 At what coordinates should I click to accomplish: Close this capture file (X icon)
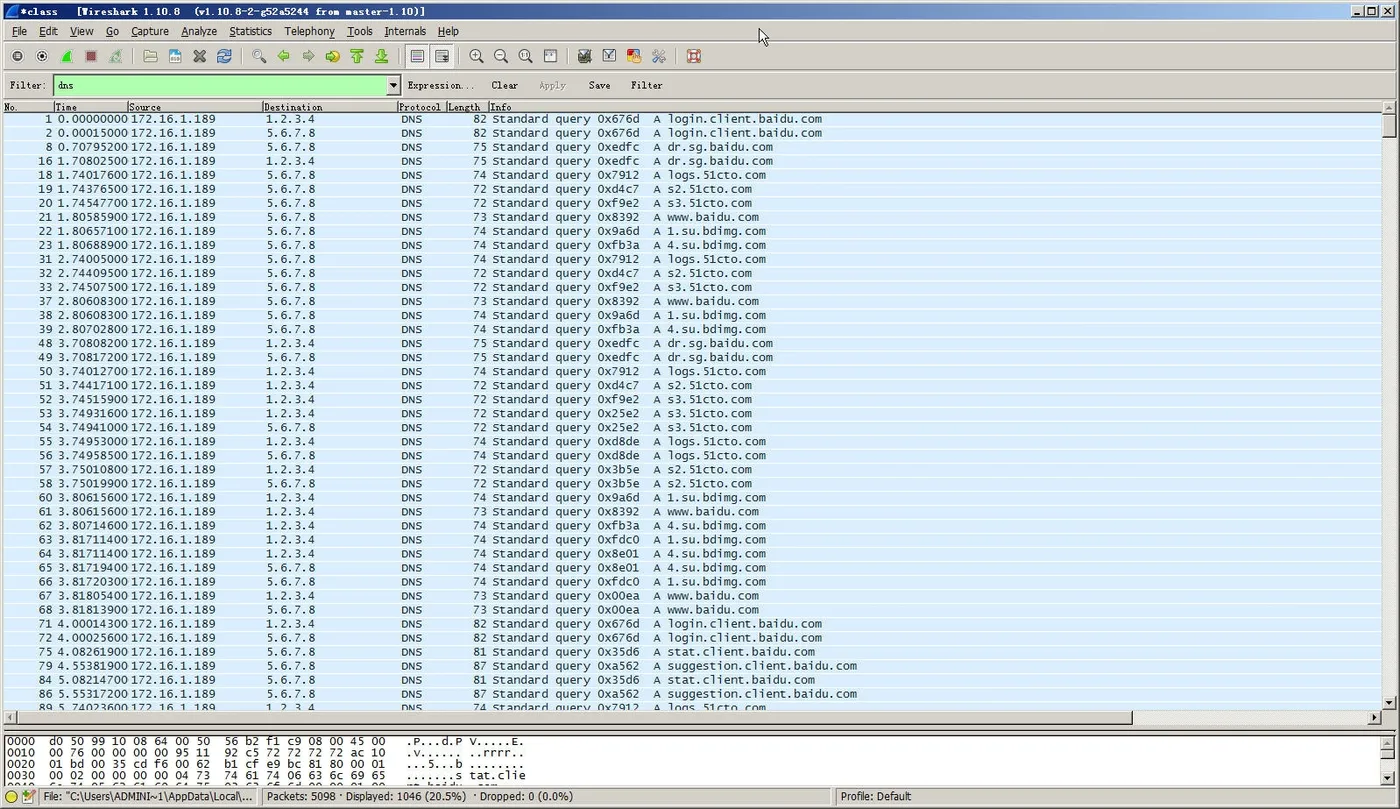(x=199, y=57)
